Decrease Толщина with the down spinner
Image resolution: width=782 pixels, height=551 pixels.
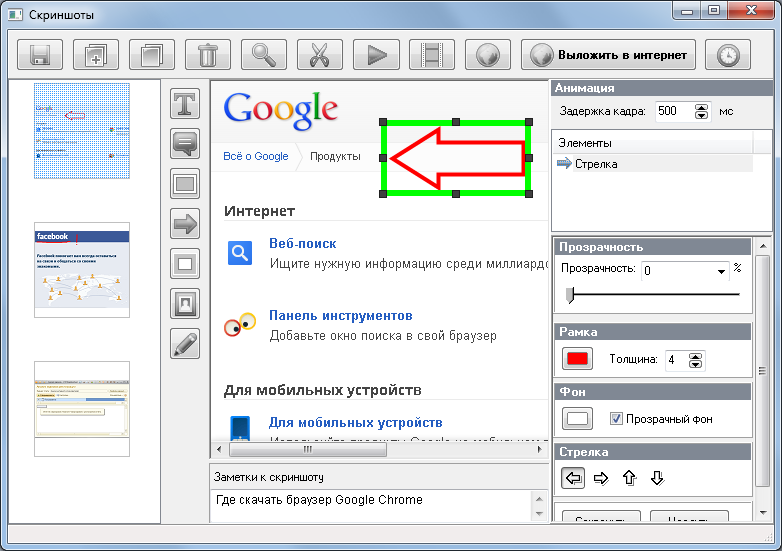[x=695, y=364]
